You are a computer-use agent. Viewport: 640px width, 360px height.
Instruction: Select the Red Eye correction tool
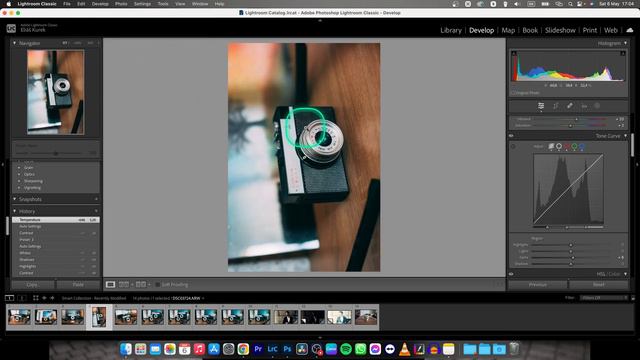tap(584, 106)
